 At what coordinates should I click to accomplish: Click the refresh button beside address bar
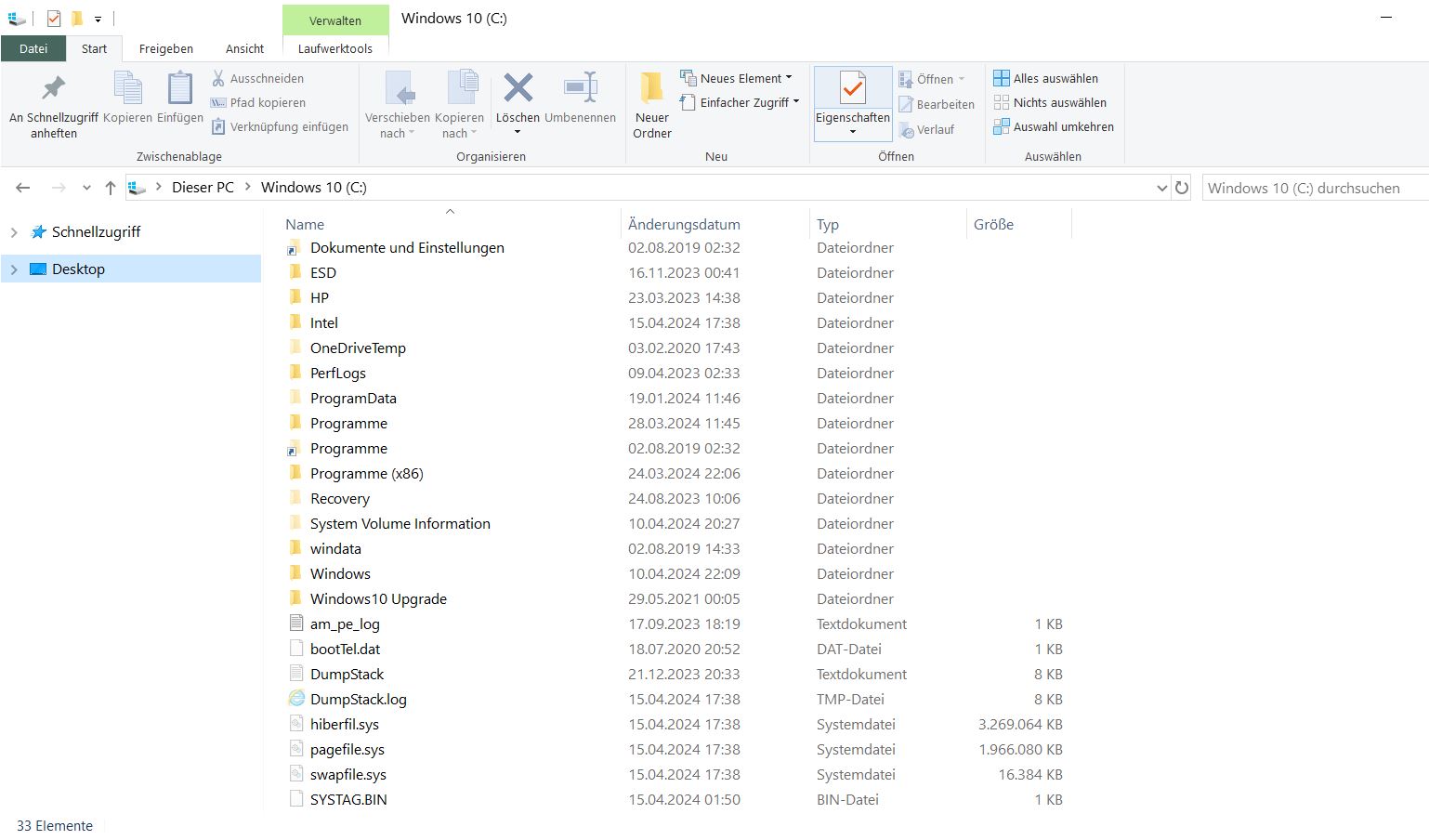(x=1182, y=188)
